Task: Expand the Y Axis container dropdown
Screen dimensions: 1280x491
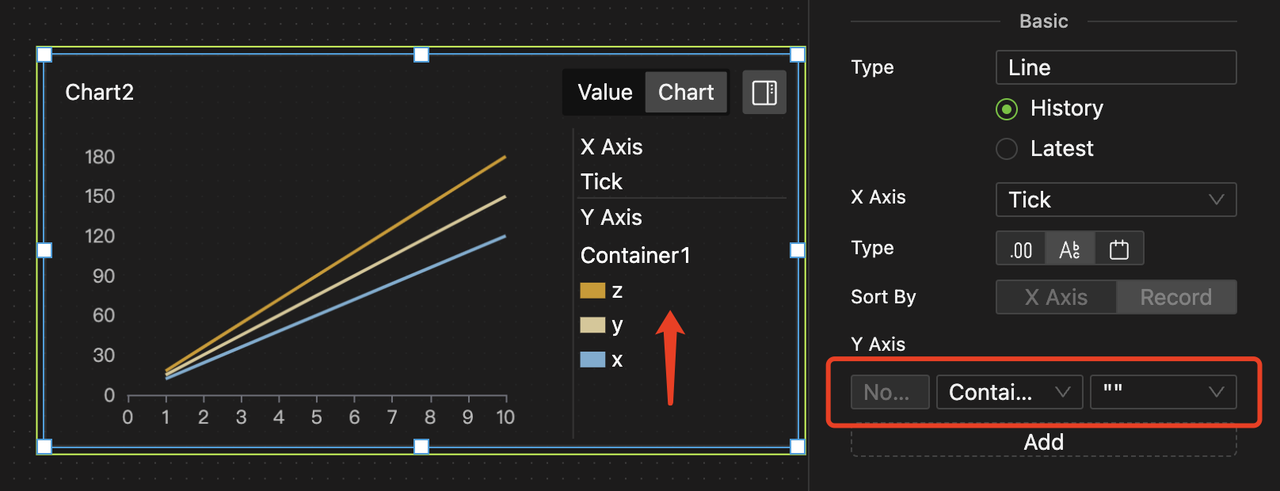Action: click(x=1008, y=392)
